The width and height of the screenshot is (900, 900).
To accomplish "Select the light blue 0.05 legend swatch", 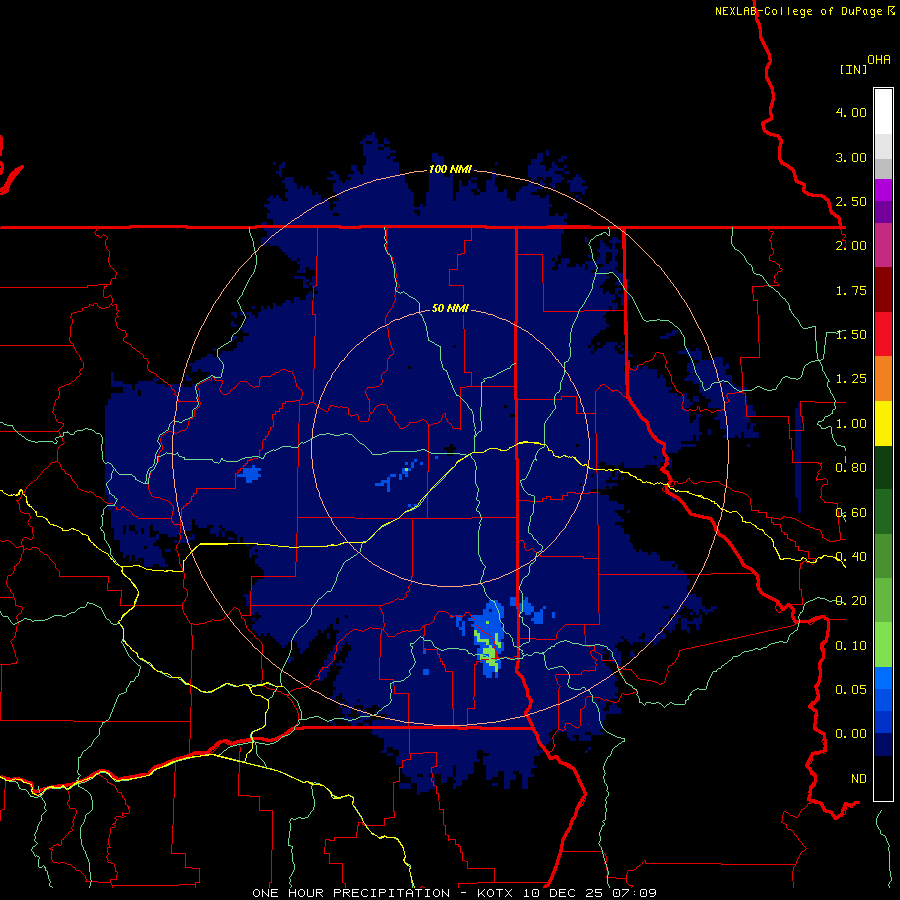I will pos(883,678).
